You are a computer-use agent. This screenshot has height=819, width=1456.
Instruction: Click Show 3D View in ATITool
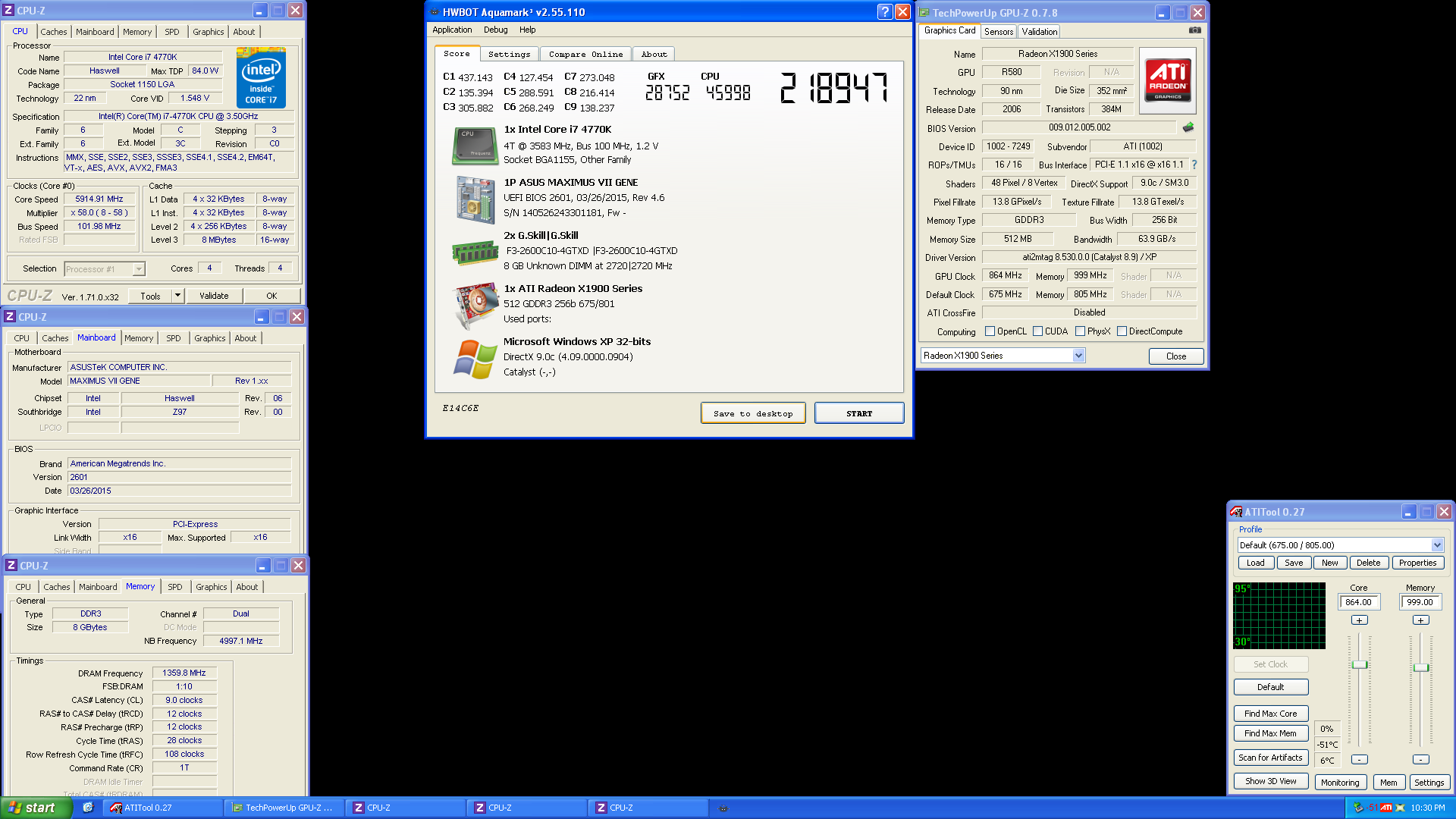pos(1271,781)
